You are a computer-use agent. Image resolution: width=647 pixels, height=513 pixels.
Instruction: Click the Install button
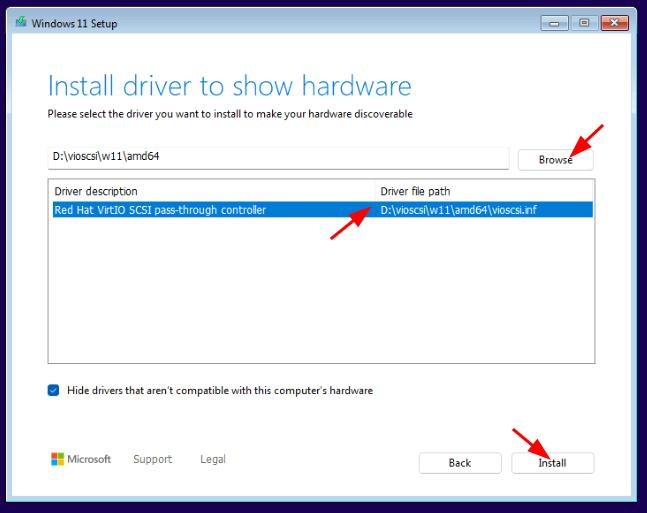point(553,463)
